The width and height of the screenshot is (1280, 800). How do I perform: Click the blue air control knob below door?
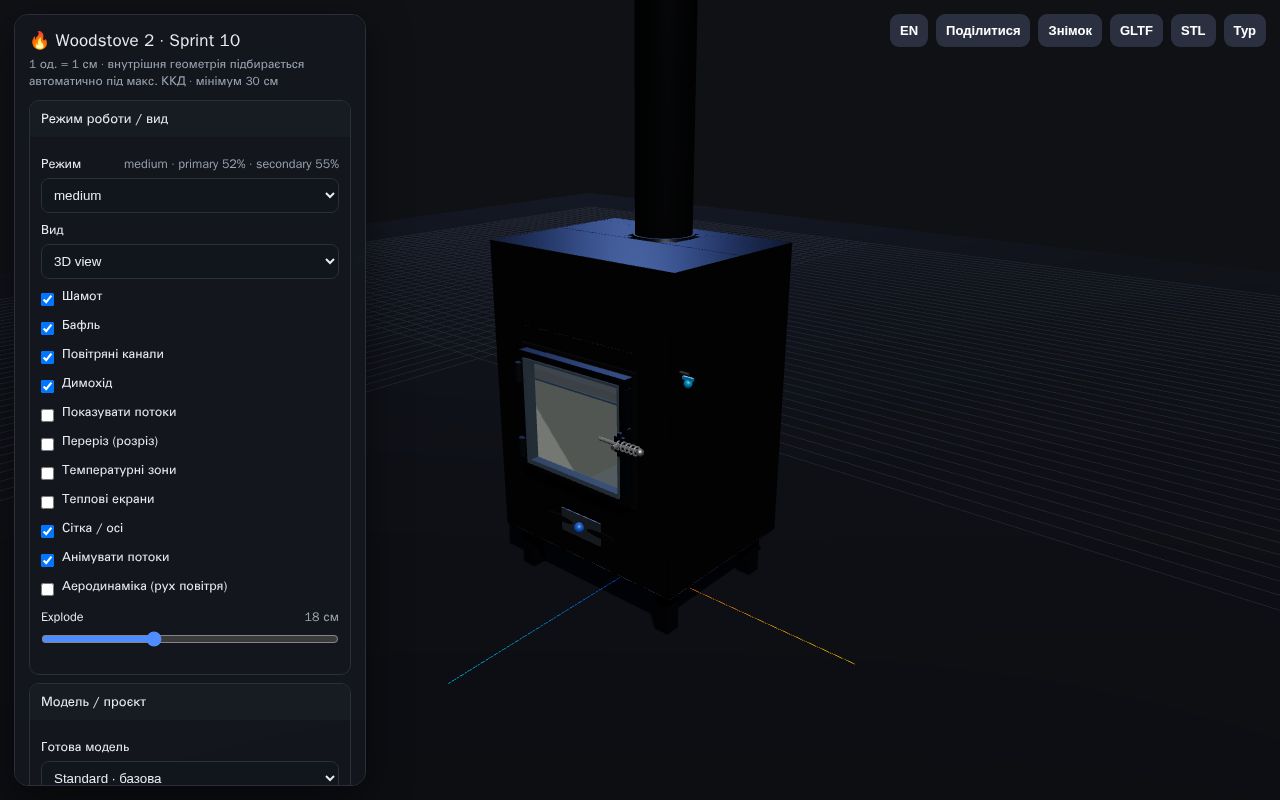[578, 527]
